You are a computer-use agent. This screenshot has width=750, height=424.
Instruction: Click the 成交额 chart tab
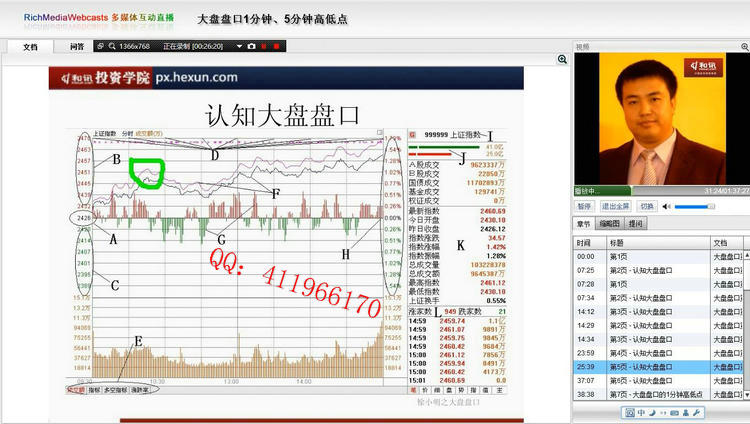[76, 390]
